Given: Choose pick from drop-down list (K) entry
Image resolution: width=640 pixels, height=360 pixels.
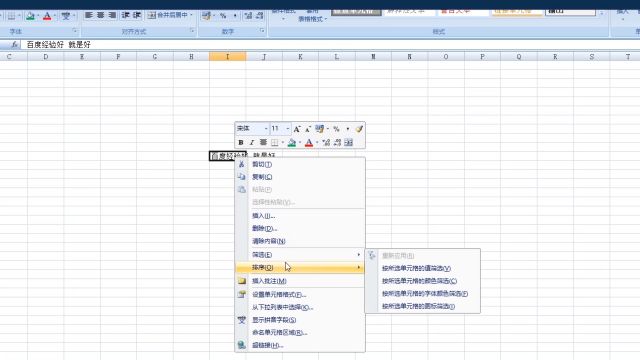Looking at the screenshot, I should point(300,307).
